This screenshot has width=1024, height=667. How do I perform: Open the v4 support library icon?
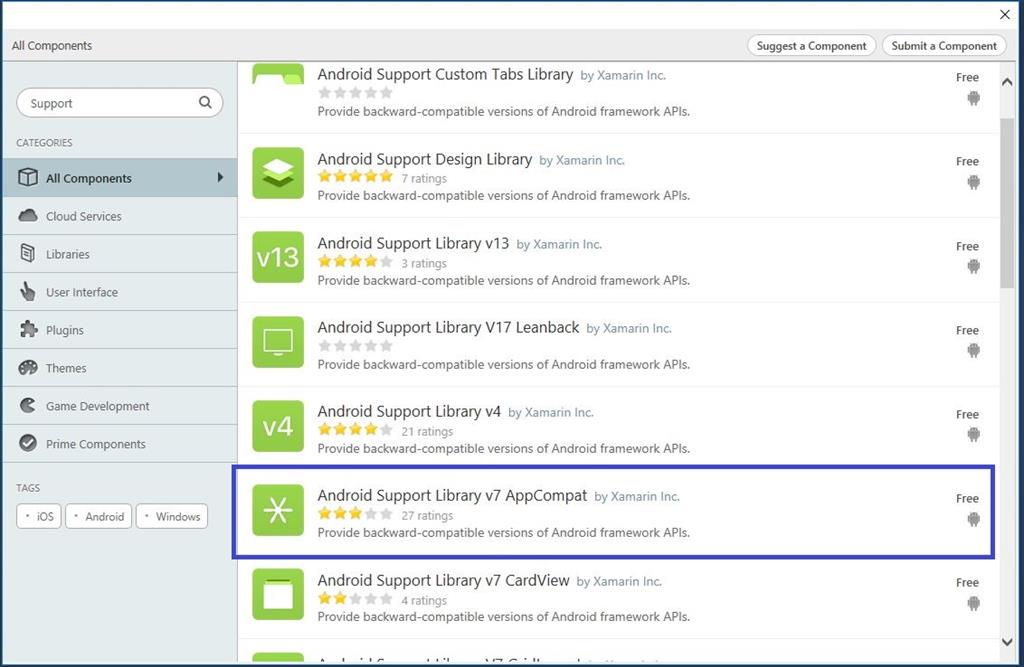tap(278, 426)
